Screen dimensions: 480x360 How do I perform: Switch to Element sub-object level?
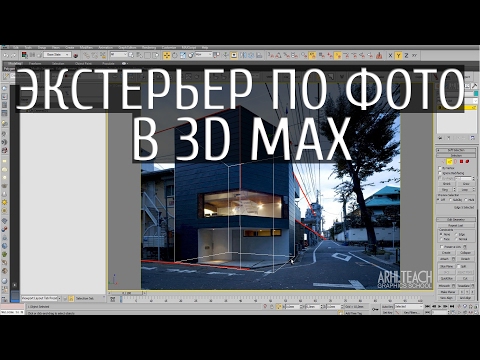point(468,162)
